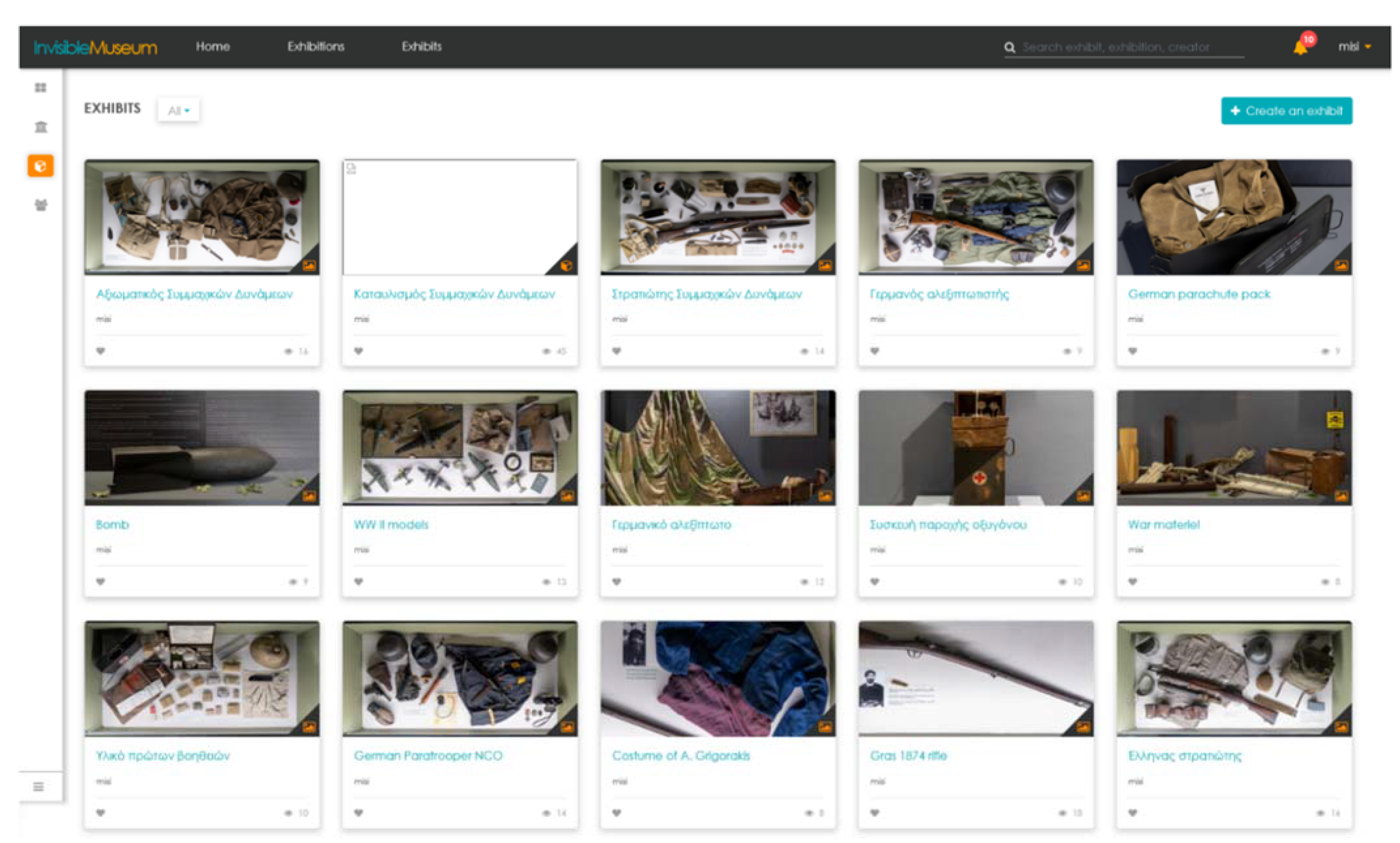Open Costume of A. Grigorakis thumbnail
Image resolution: width=1400 pixels, height=843 pixels.
tap(718, 679)
